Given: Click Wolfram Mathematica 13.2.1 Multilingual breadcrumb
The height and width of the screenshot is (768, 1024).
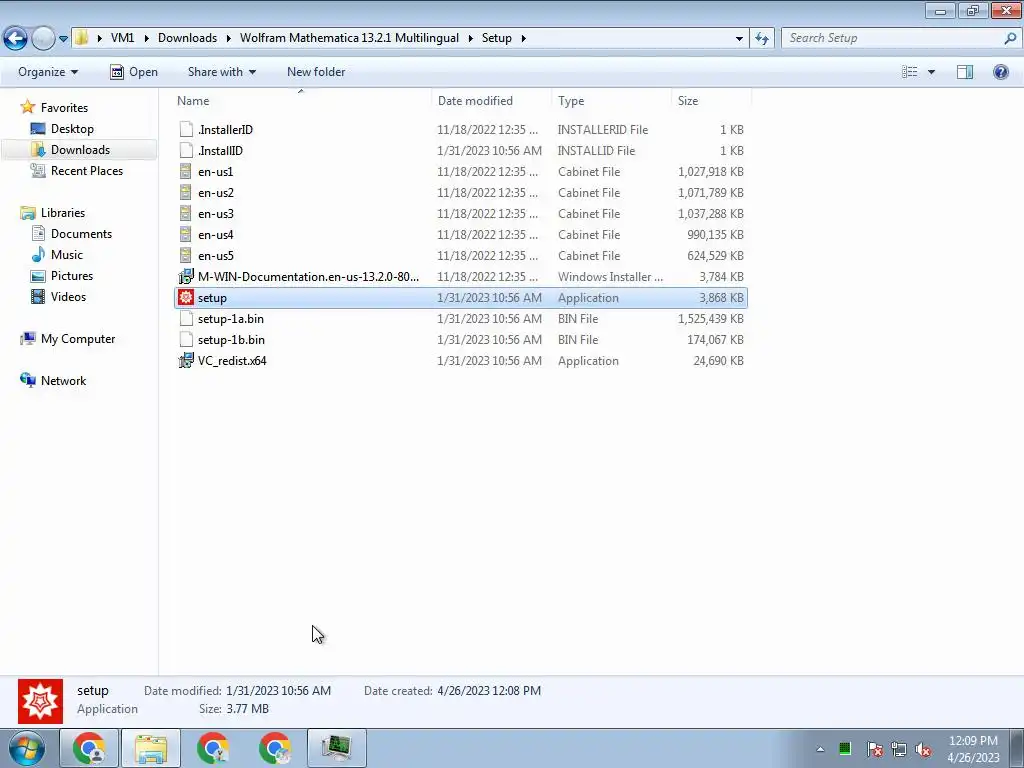Looking at the screenshot, I should tap(349, 38).
